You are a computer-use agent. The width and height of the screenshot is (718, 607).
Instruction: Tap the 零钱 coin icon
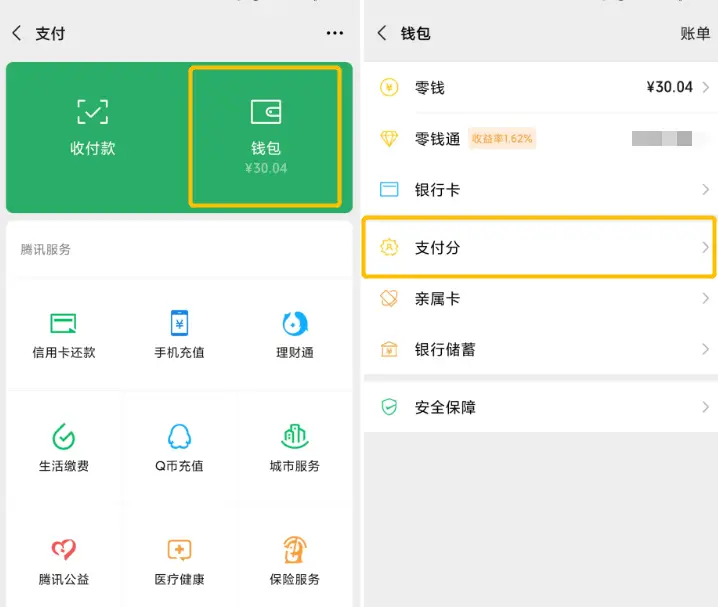tap(389, 87)
